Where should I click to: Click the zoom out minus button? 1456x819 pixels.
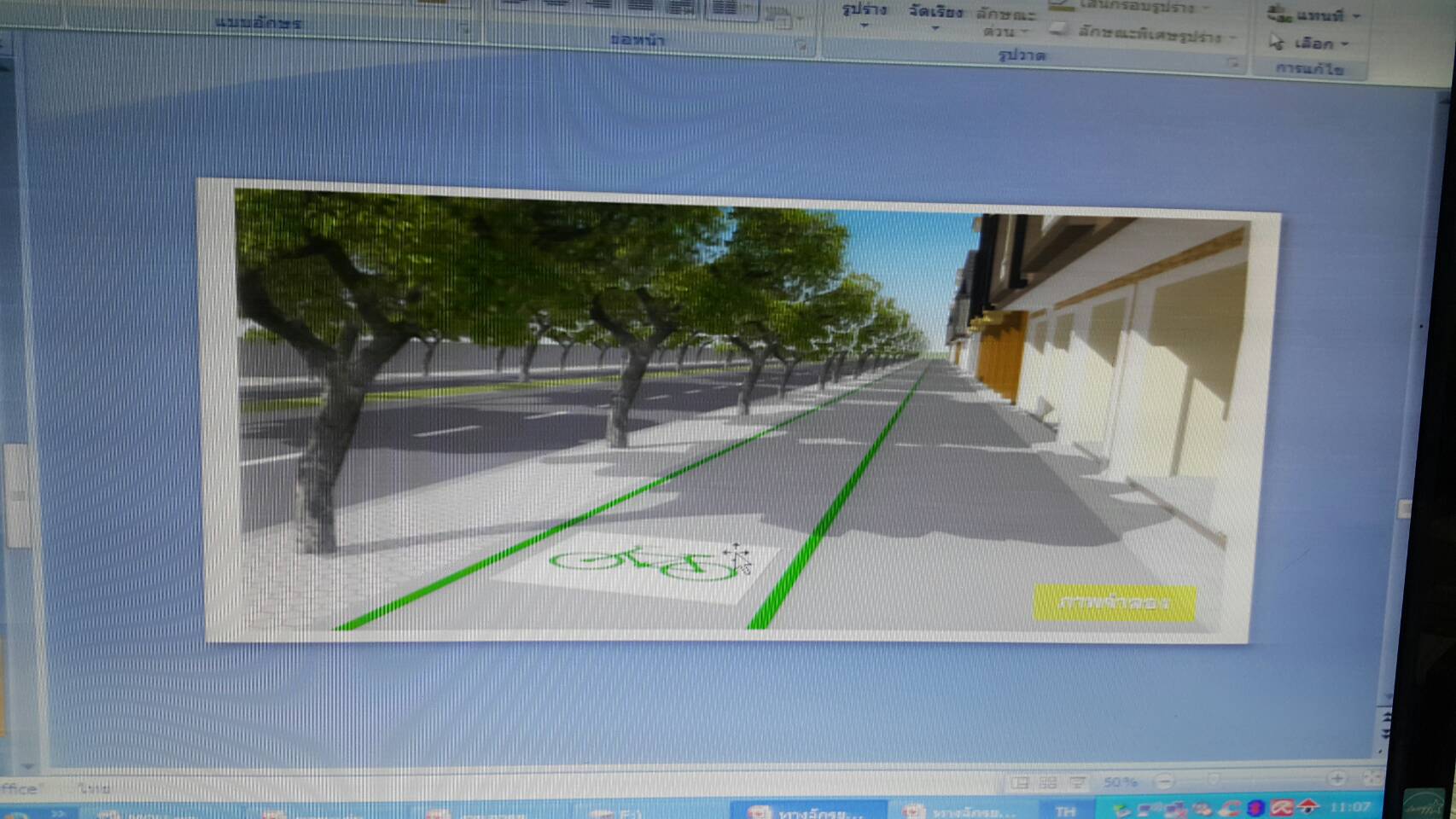1164,781
